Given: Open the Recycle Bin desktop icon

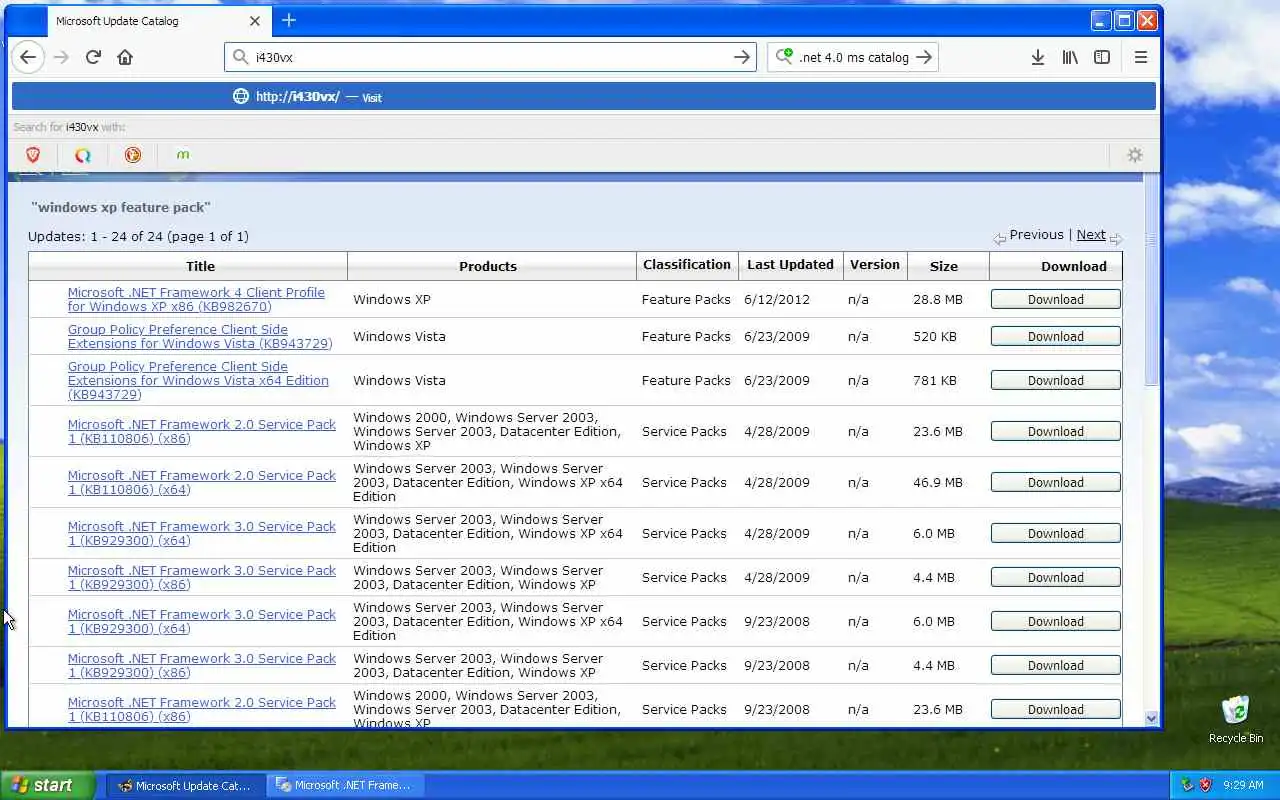Looking at the screenshot, I should 1236,719.
